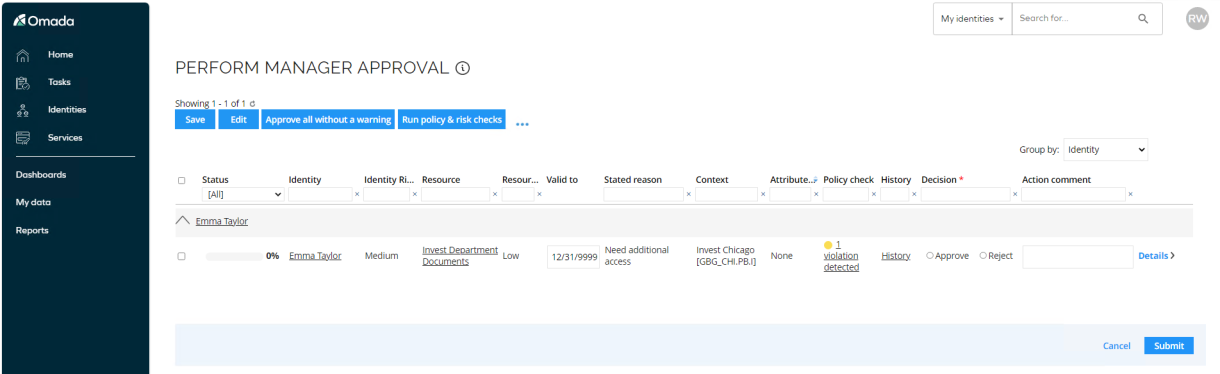The image size is (1220, 374).
Task: Open the Services sidebar icon
Action: click(x=22, y=138)
